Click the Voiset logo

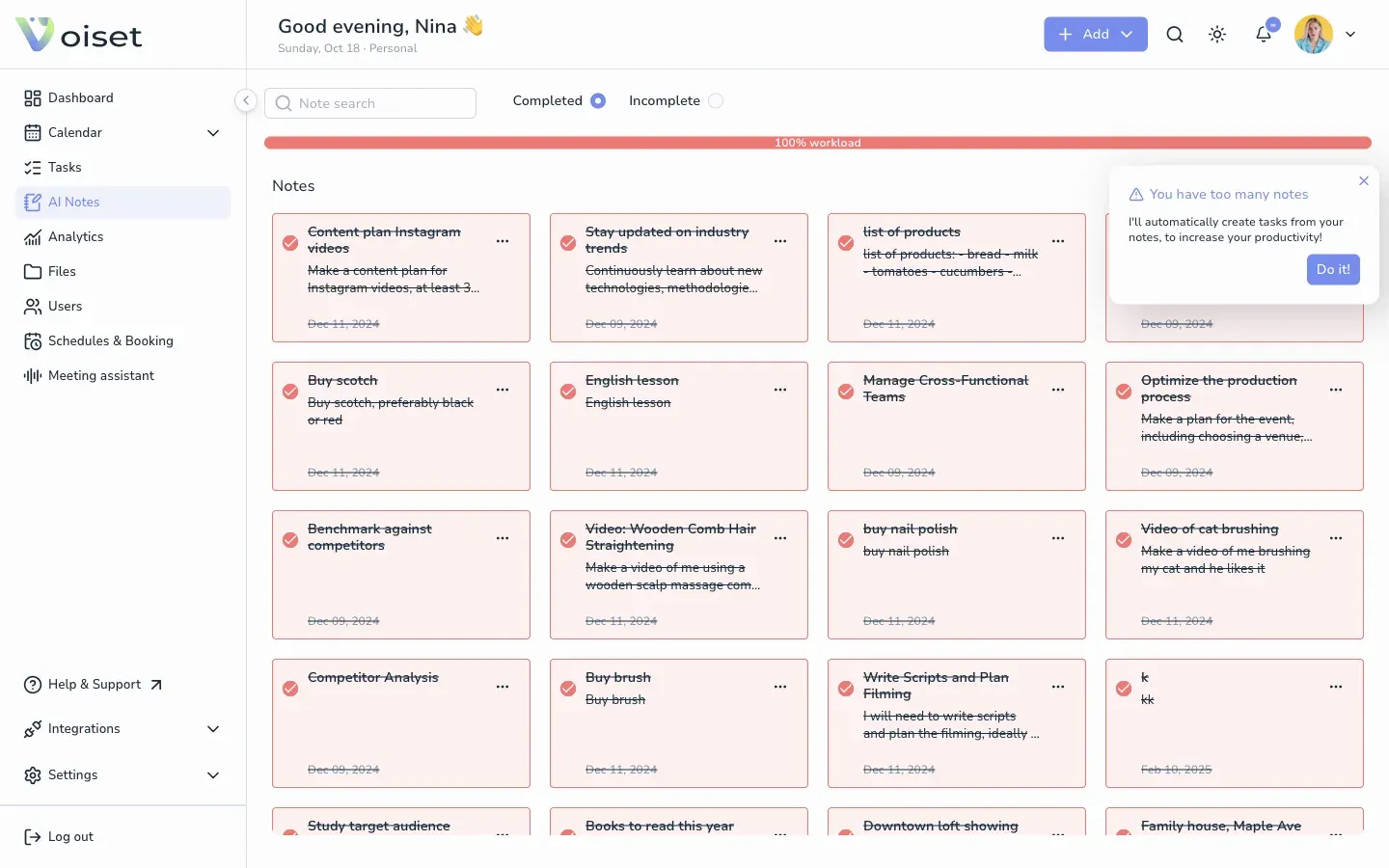(79, 35)
